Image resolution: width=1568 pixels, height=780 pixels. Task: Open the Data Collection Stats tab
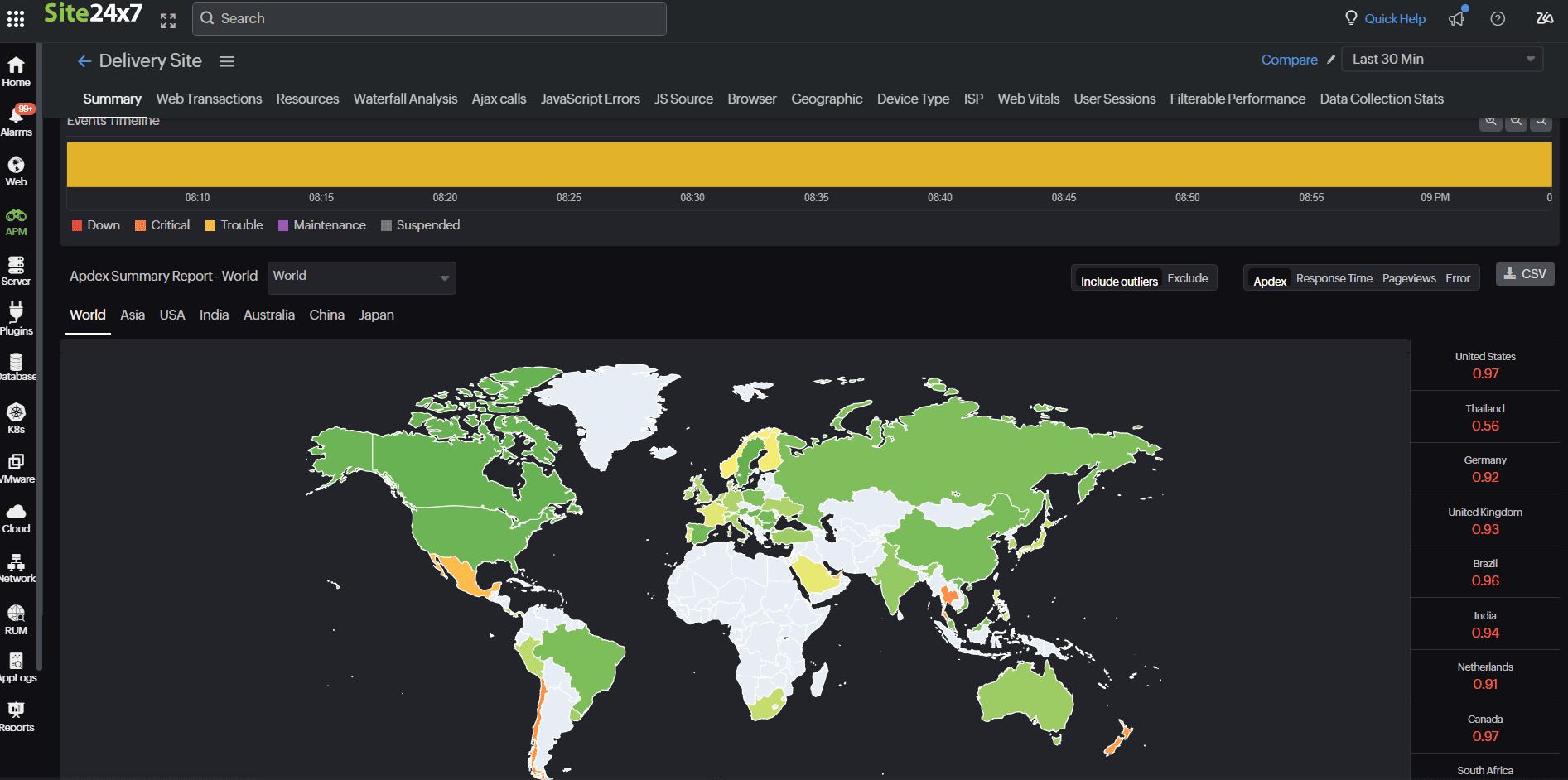pyautogui.click(x=1382, y=99)
